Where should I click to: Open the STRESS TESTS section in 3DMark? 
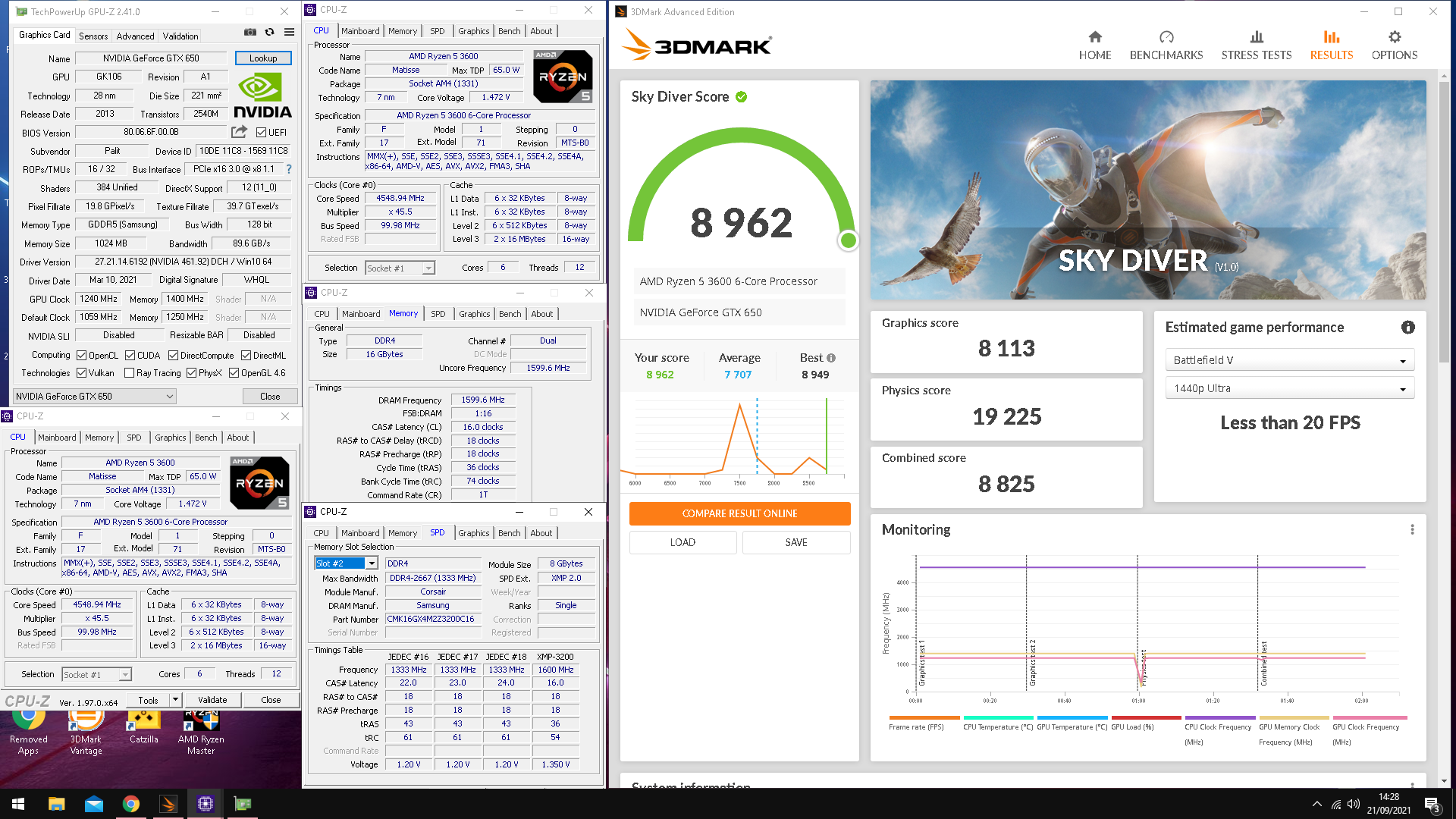point(1257,45)
